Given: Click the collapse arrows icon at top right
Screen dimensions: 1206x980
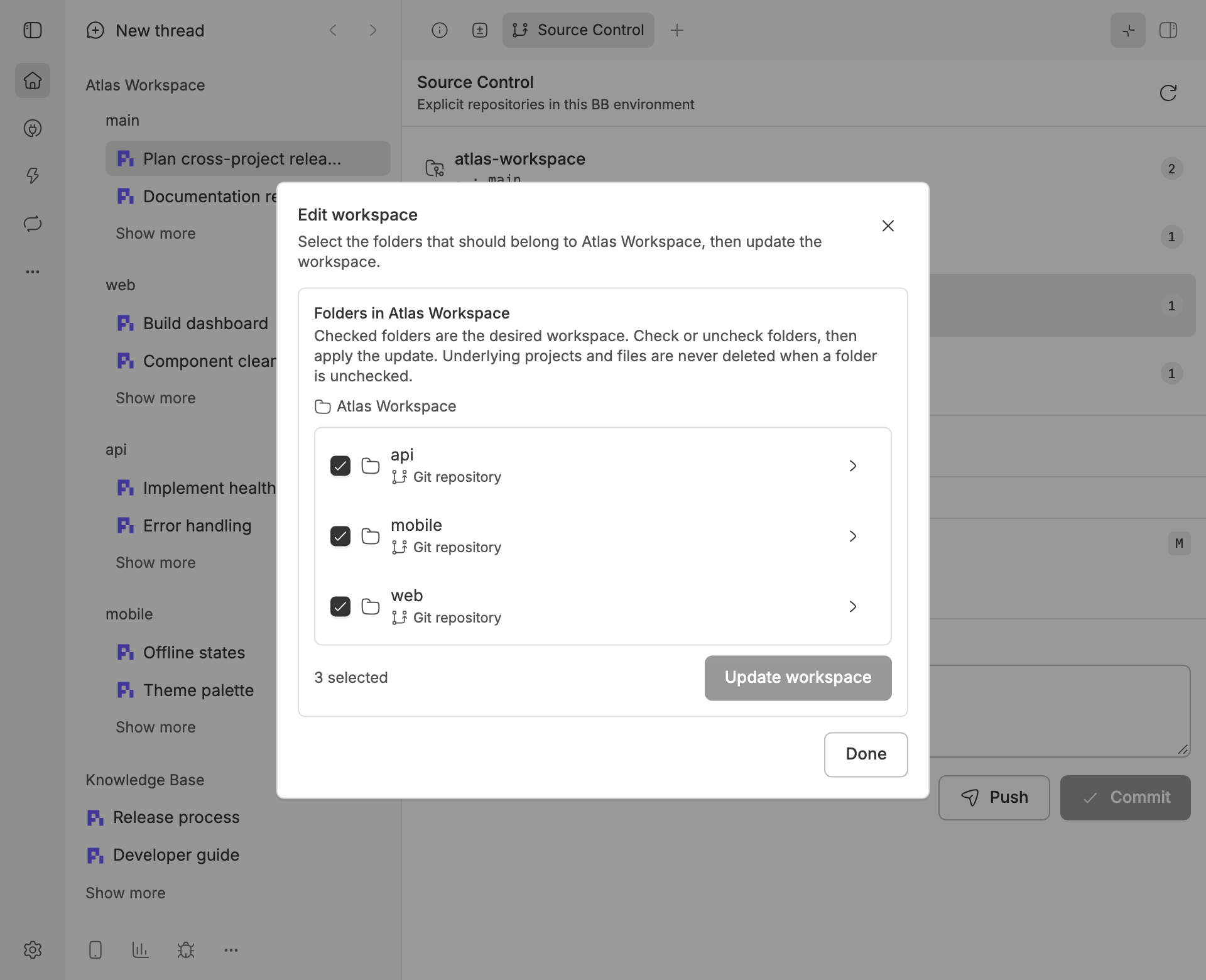Looking at the screenshot, I should 1128,30.
